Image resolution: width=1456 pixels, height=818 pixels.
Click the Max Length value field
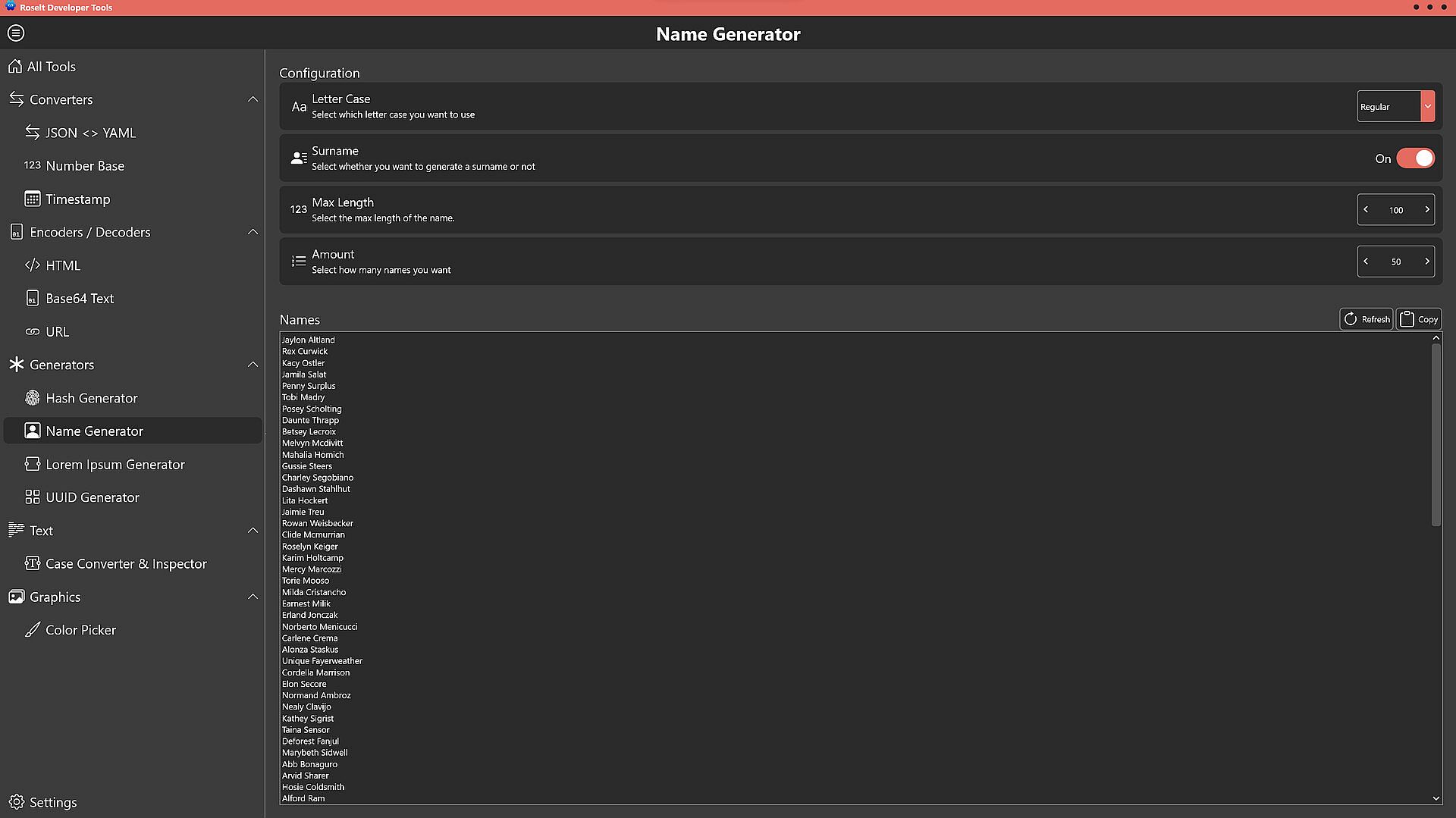1396,210
